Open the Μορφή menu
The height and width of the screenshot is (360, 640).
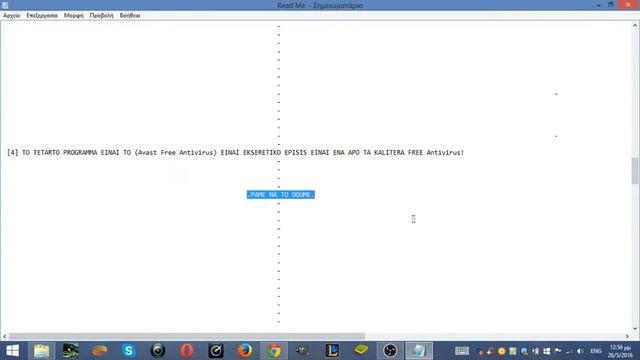(x=73, y=16)
